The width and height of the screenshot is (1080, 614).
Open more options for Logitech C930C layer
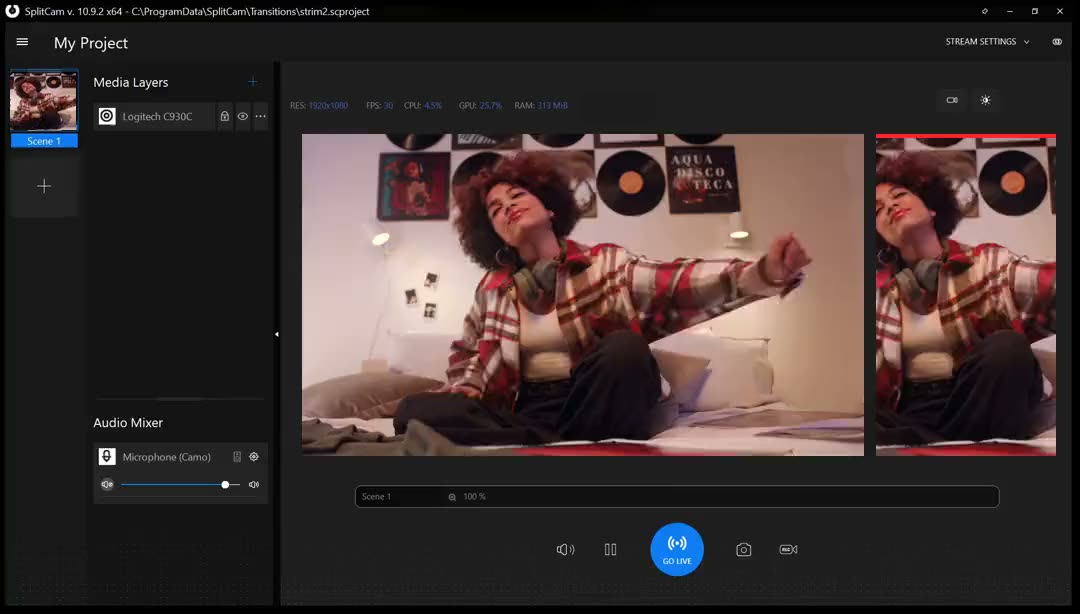coord(260,116)
